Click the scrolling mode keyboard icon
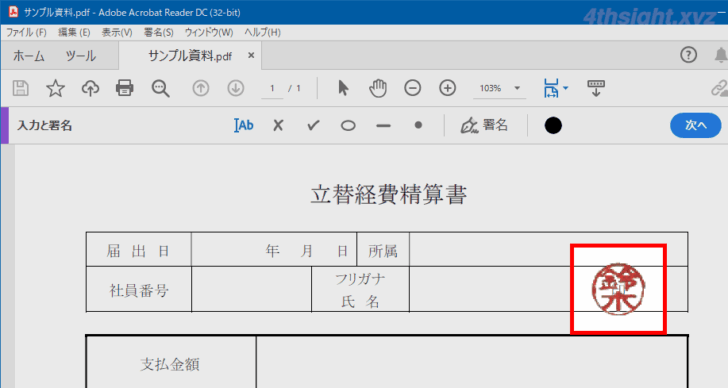 596,88
